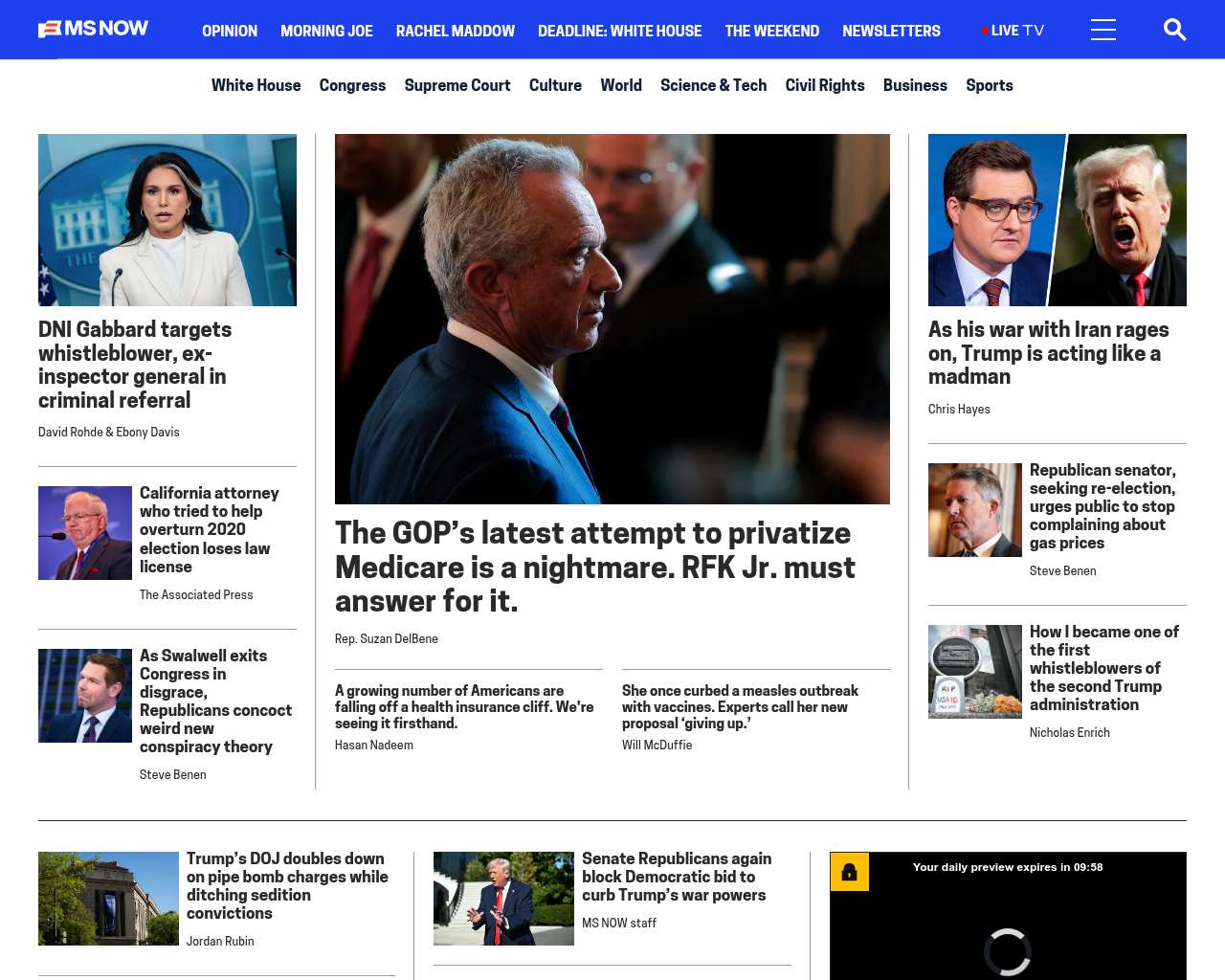Open the Gabbard story thumbnail
This screenshot has height=980, width=1225.
[167, 220]
